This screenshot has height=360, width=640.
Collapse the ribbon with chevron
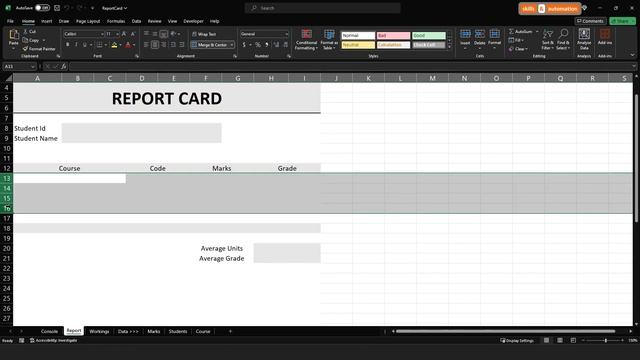632,55
